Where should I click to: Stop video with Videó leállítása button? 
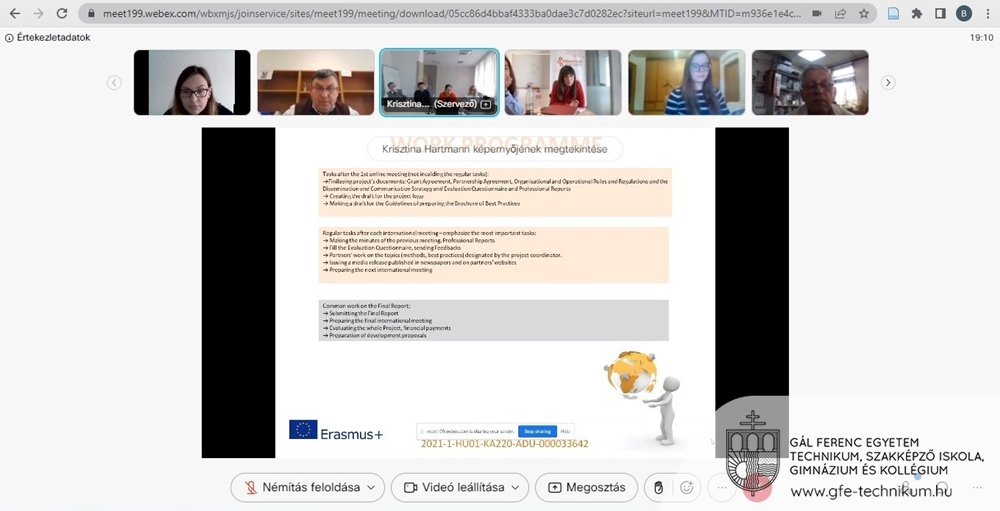(460, 487)
